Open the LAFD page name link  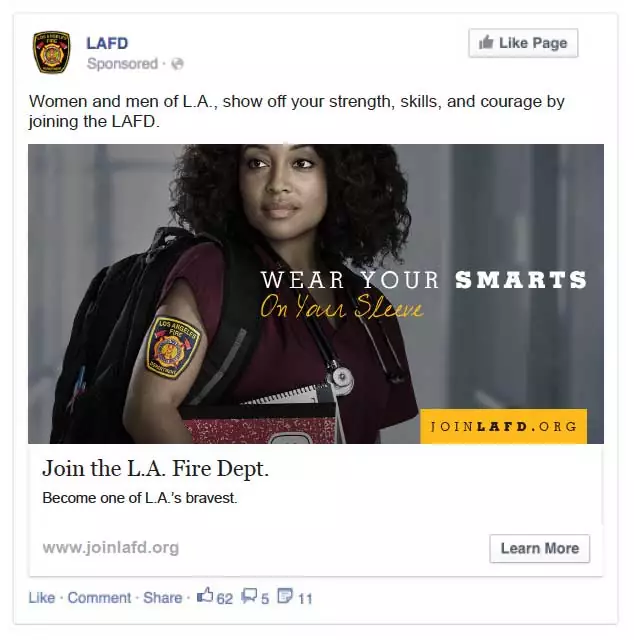(x=107, y=43)
